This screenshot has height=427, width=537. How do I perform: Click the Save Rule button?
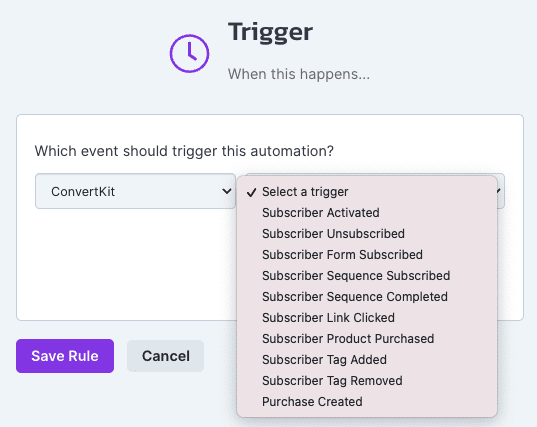point(65,356)
